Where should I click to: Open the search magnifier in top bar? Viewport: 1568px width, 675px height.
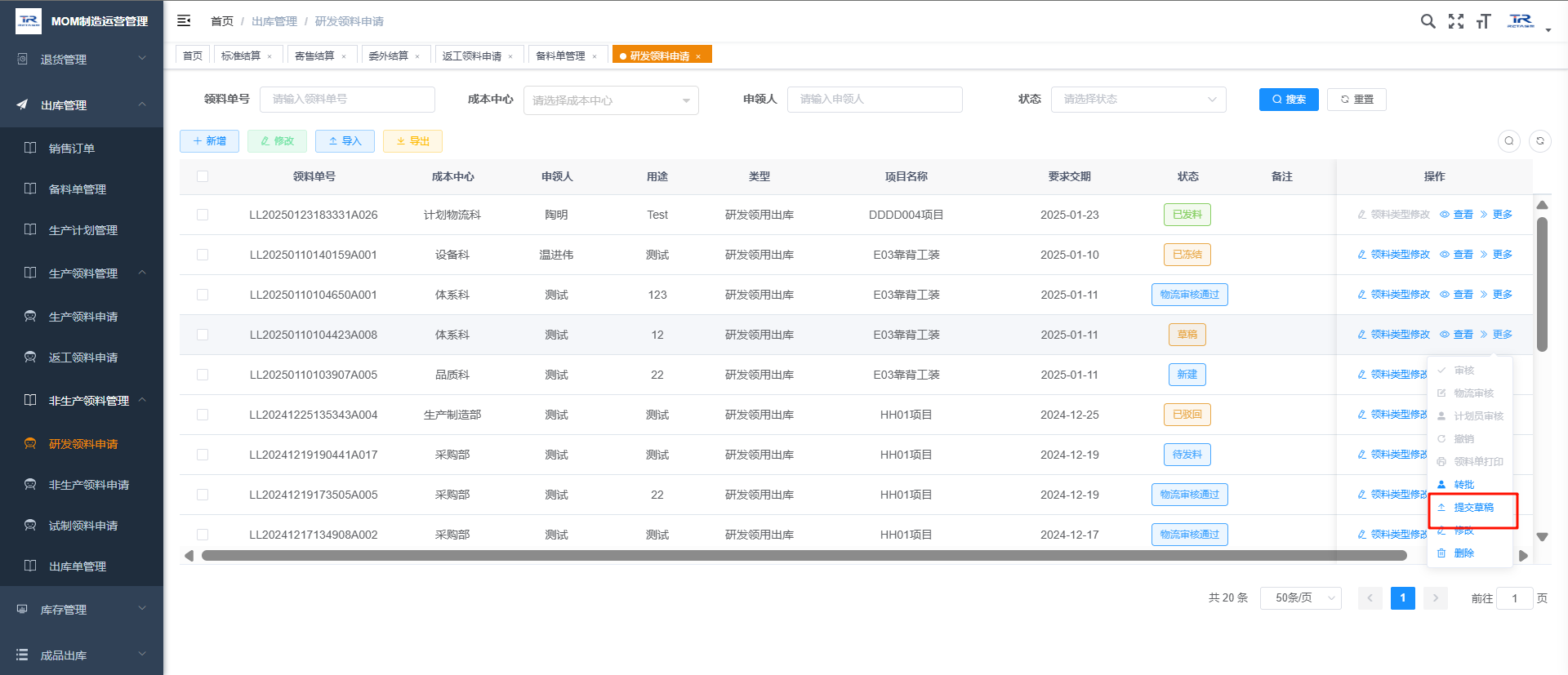1428,21
